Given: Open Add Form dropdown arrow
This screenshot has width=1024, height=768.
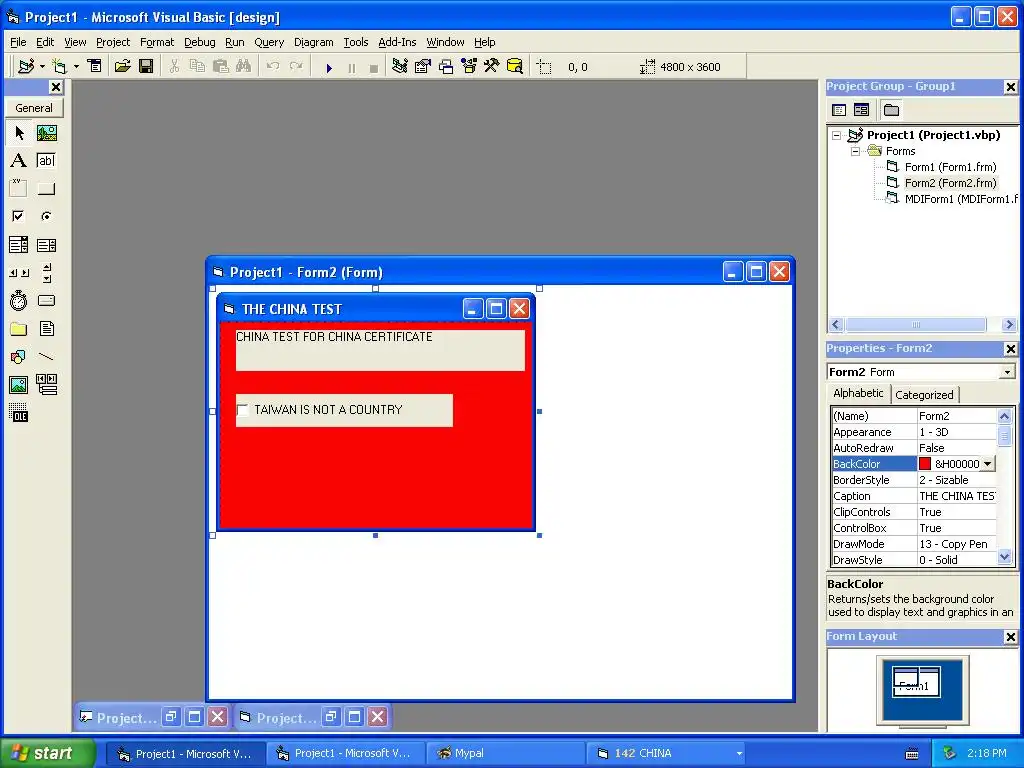Looking at the screenshot, I should 76,67.
